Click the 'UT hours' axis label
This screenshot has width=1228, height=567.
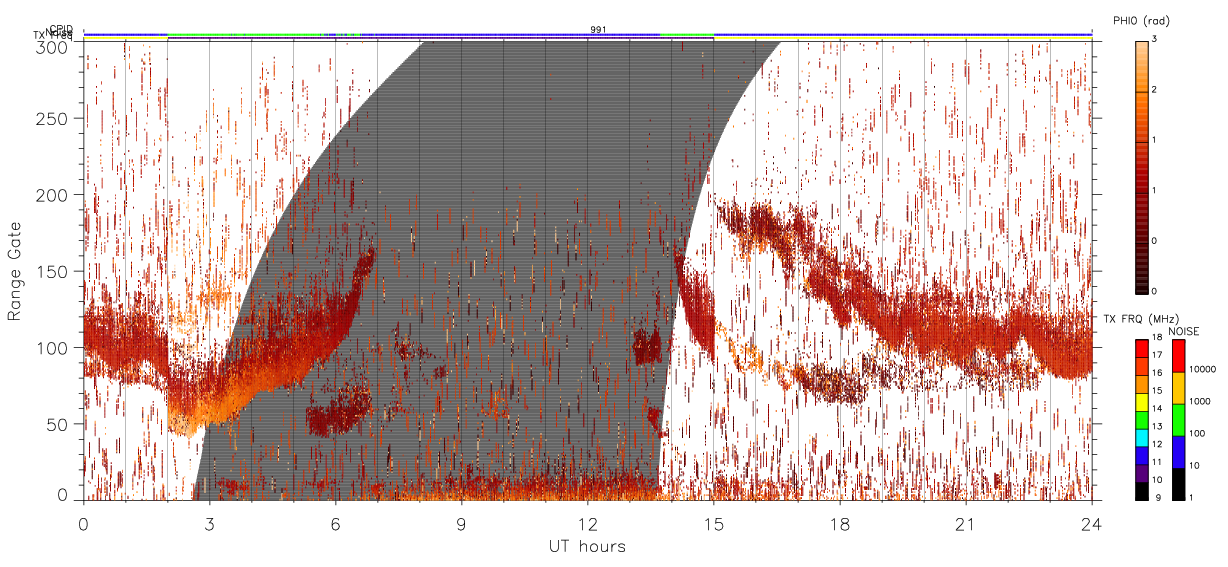(x=587, y=546)
